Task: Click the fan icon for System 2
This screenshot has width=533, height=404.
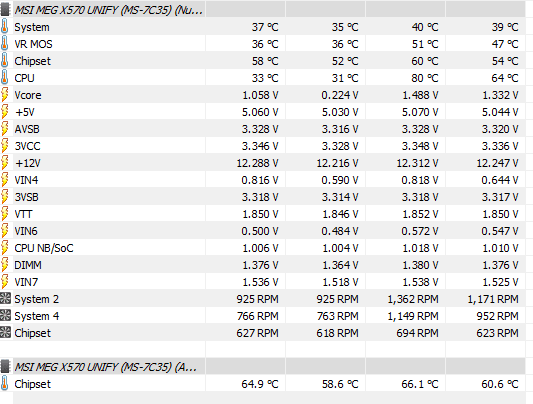Action: pyautogui.click(x=5, y=298)
